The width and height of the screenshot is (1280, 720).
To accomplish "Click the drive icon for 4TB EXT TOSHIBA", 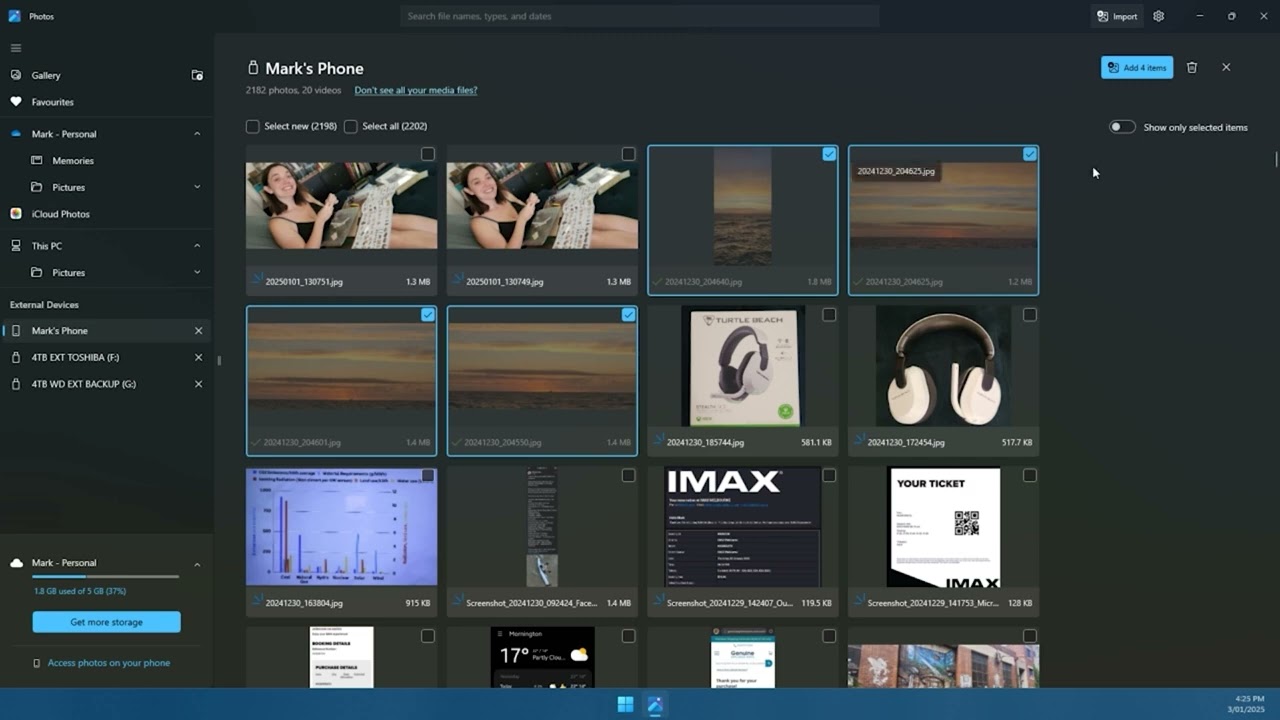I will tap(16, 357).
